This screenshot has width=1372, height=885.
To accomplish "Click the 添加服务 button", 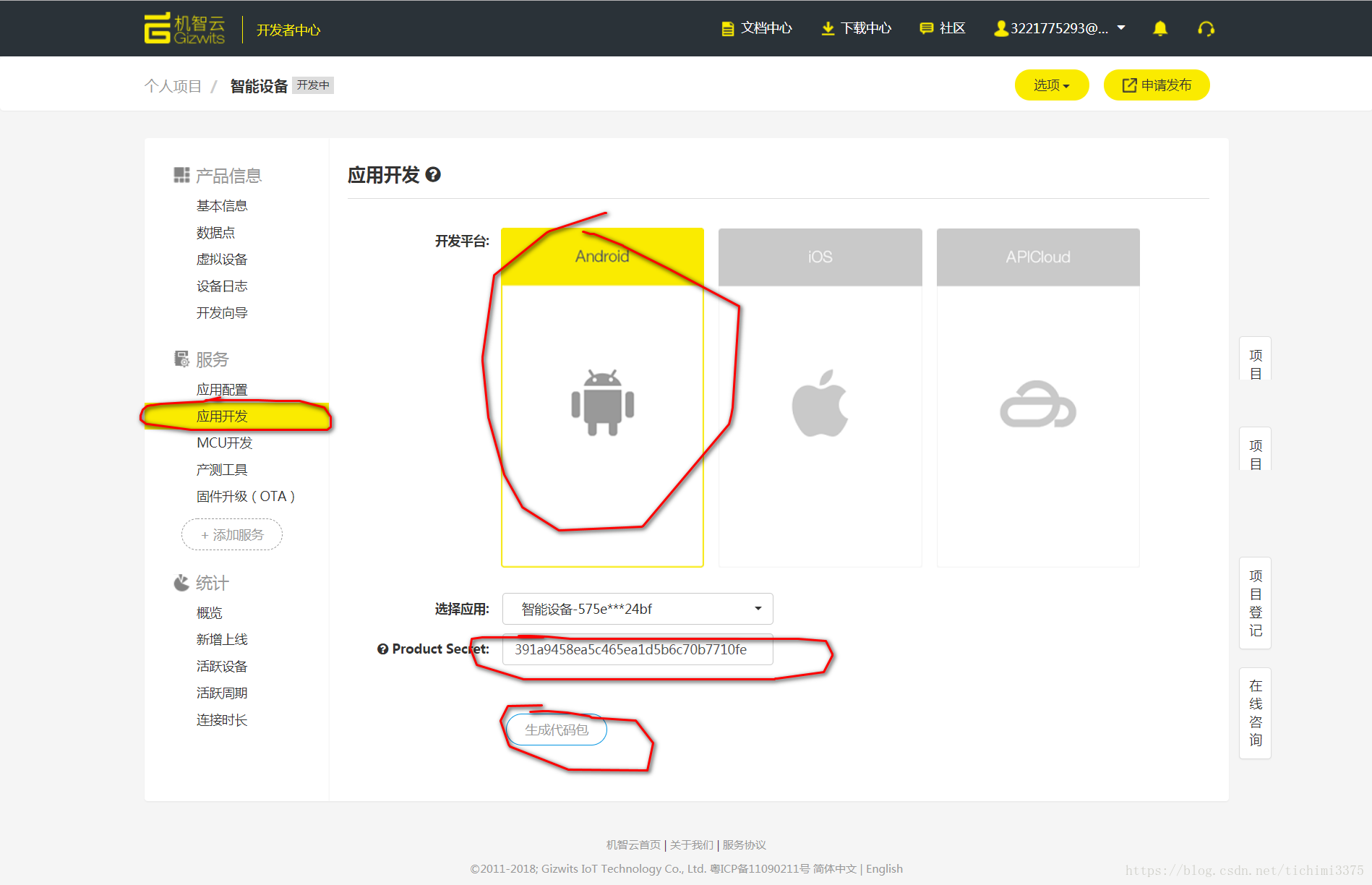I will tap(232, 534).
